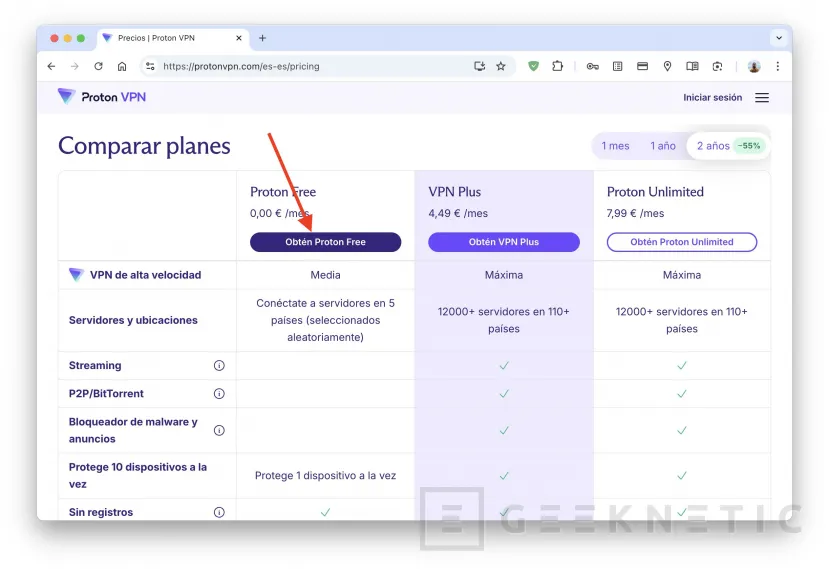Click the Proton Unlimited plan title
Screen dimensions: 829x569
click(655, 192)
